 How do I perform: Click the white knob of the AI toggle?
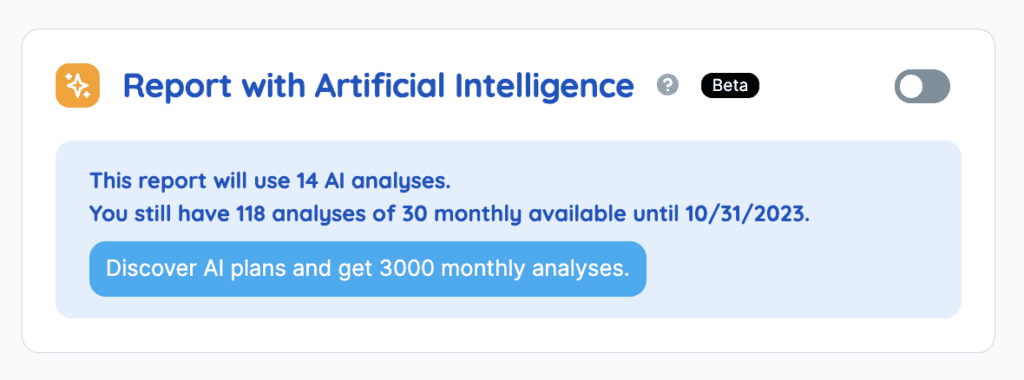tap(911, 86)
